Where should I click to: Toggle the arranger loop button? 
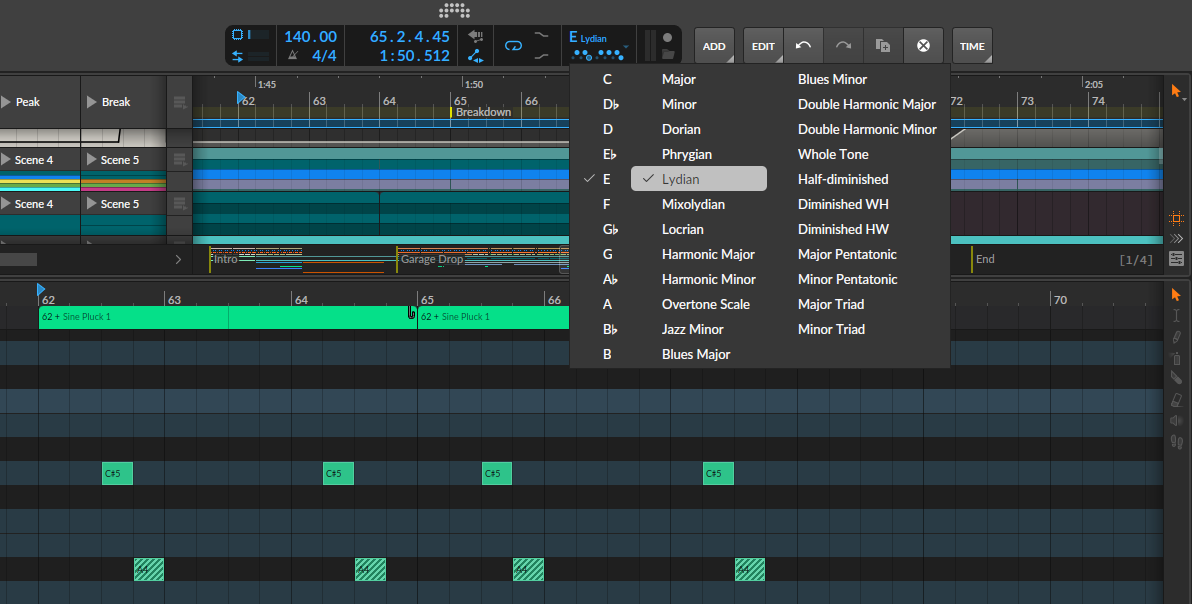(513, 46)
